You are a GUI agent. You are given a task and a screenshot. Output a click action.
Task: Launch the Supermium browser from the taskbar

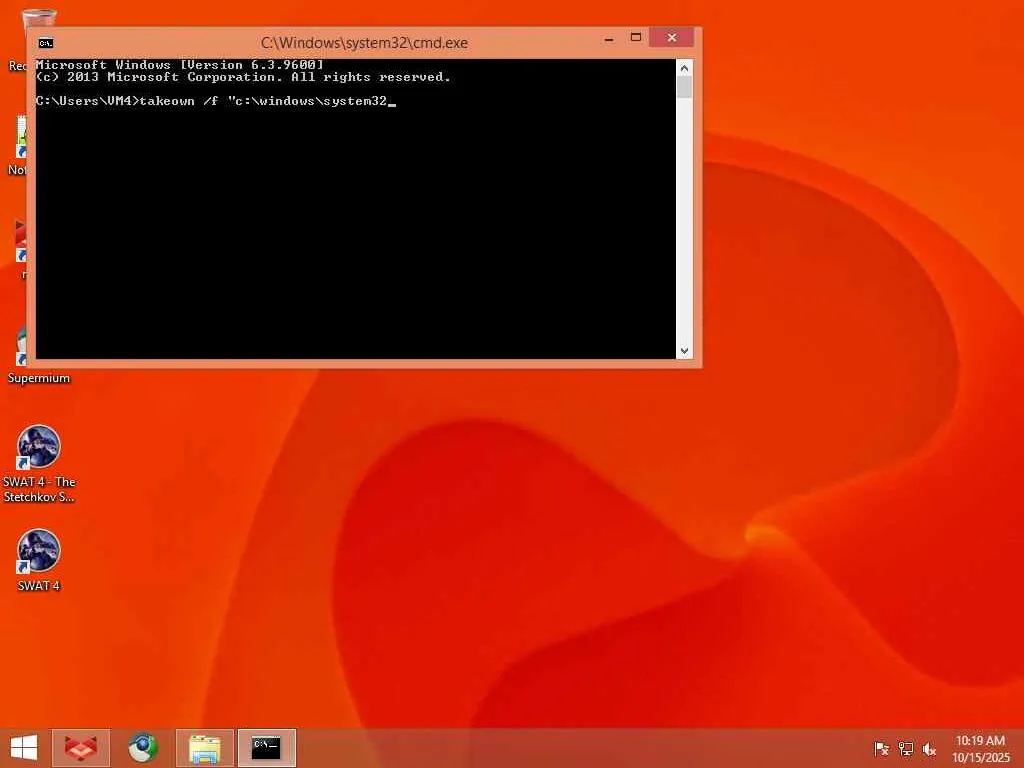click(x=142, y=748)
